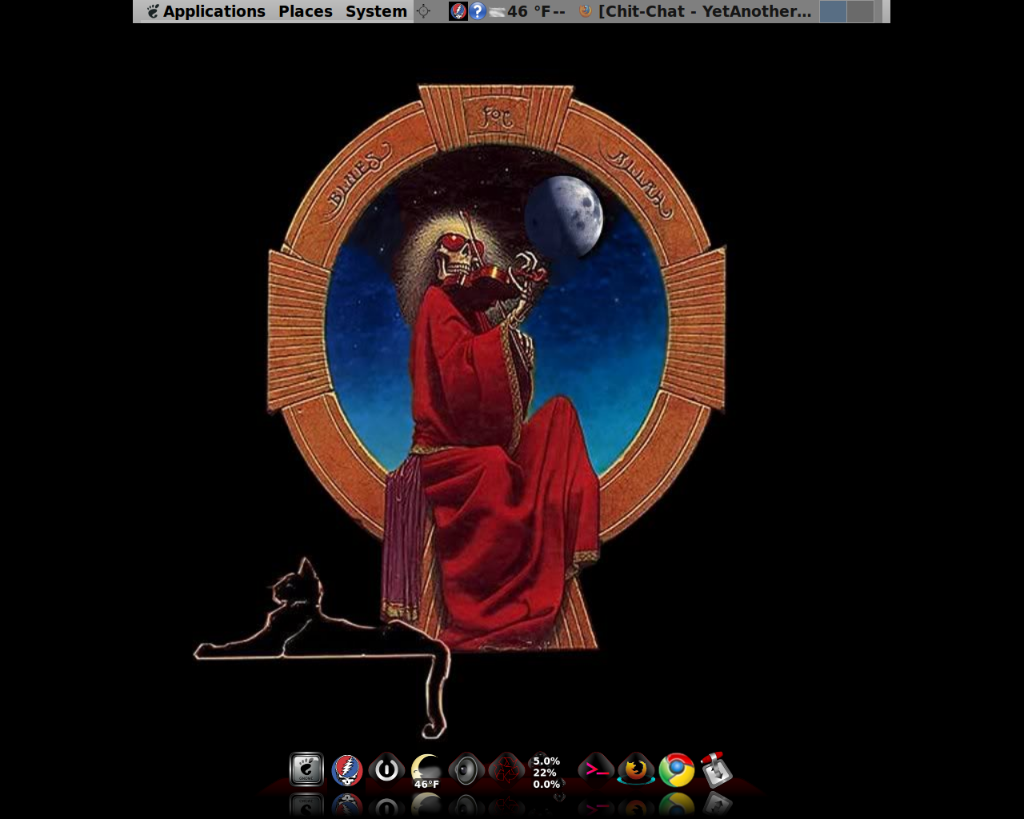The height and width of the screenshot is (819, 1024).
Task: Open the System menu
Action: [376, 11]
